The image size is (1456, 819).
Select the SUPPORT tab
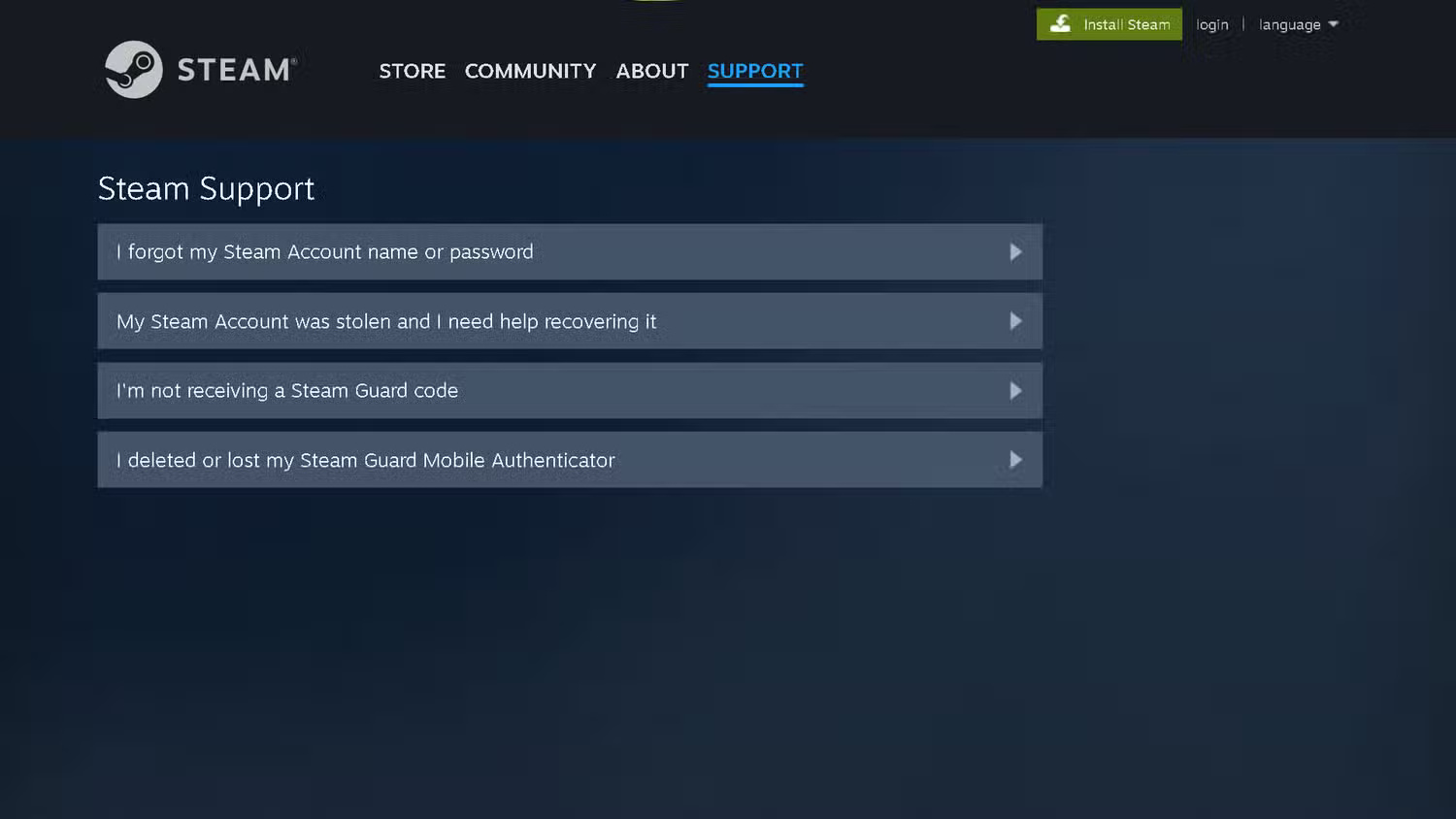755,71
